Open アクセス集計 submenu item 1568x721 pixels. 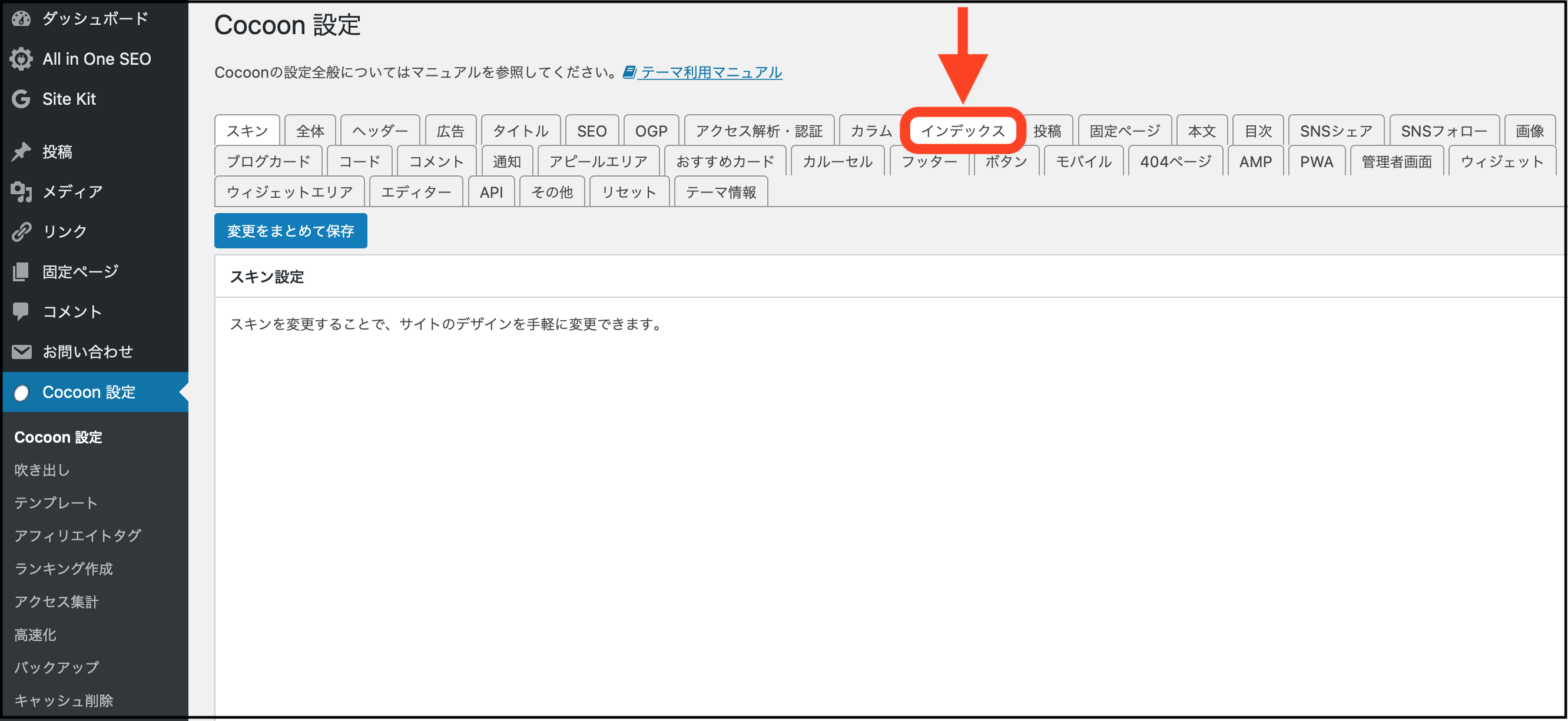[x=56, y=601]
